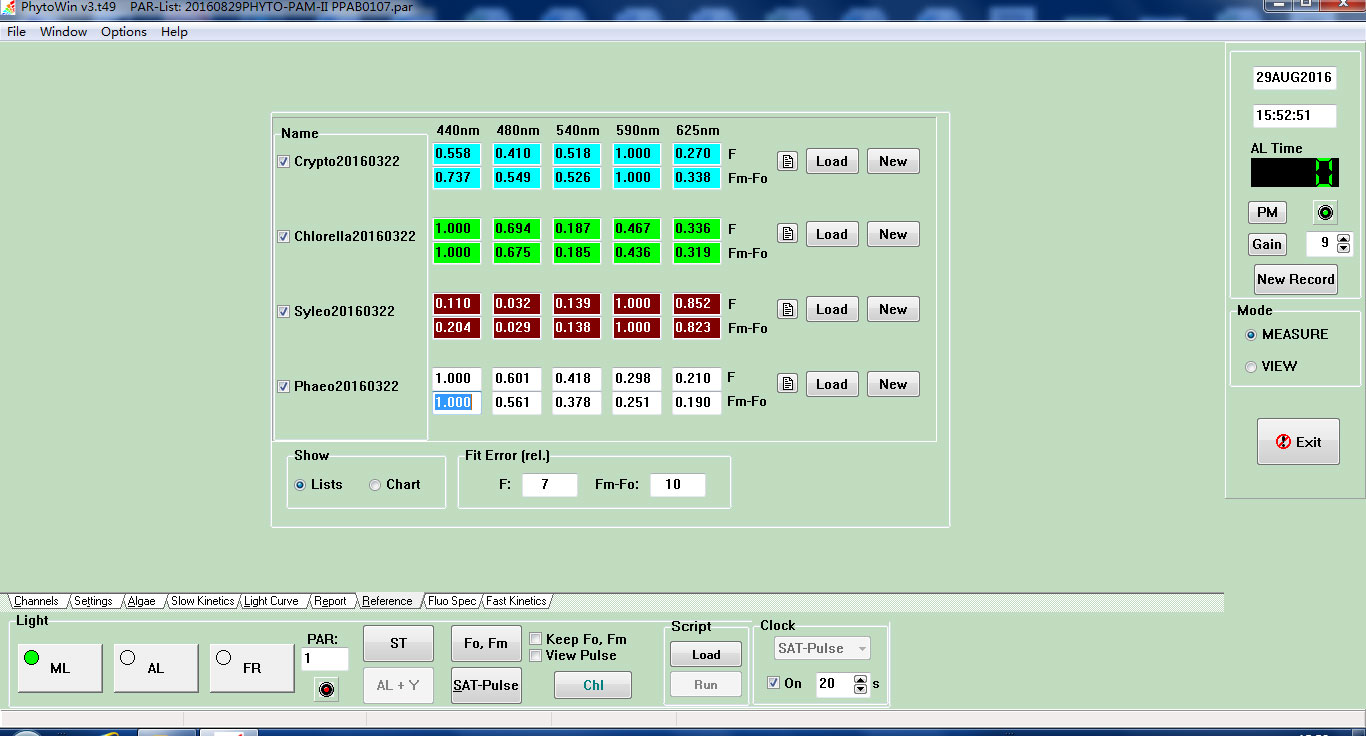This screenshot has height=736, width=1366.
Task: Uncheck the Crypto20160322 checkbox
Action: [x=284, y=162]
